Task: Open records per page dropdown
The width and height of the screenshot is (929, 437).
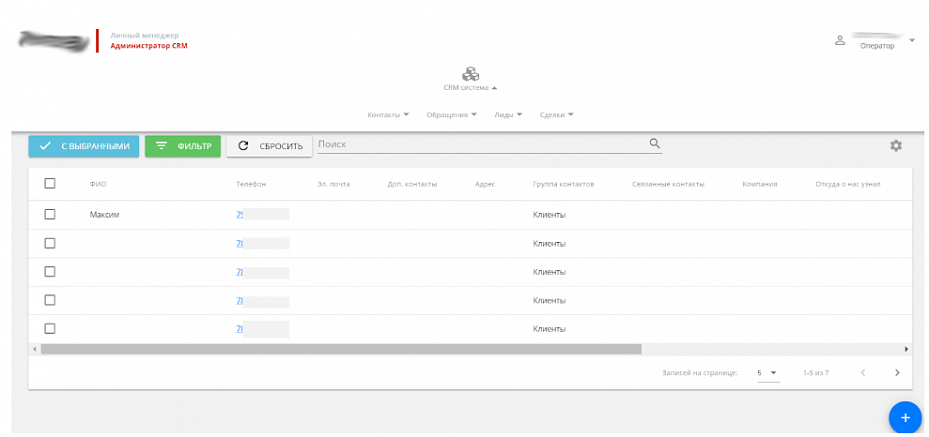Action: pyautogui.click(x=767, y=373)
